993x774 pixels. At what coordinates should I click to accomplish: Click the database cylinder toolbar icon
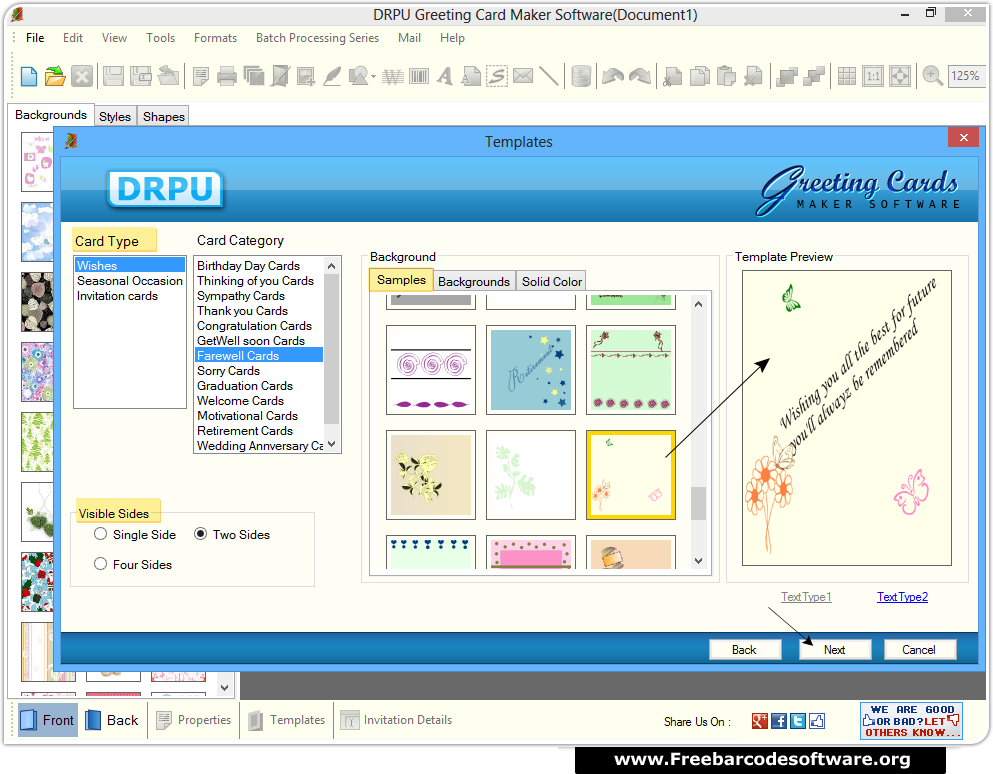581,77
